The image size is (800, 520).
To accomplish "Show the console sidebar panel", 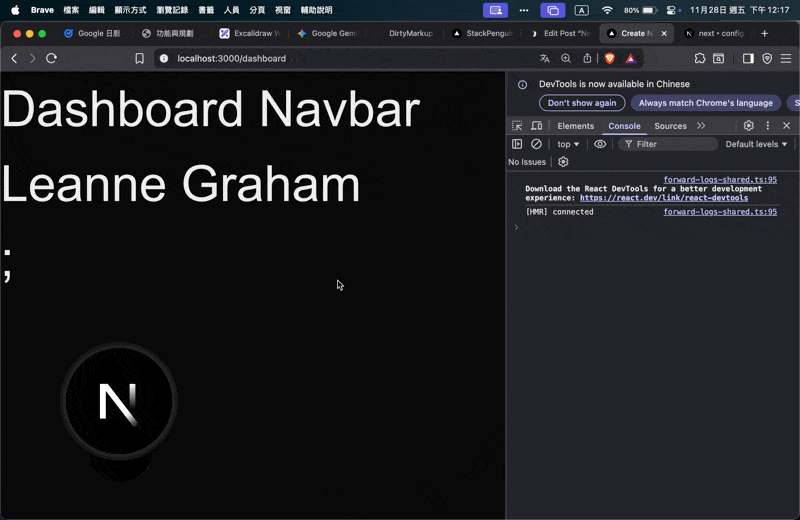I will (x=517, y=144).
